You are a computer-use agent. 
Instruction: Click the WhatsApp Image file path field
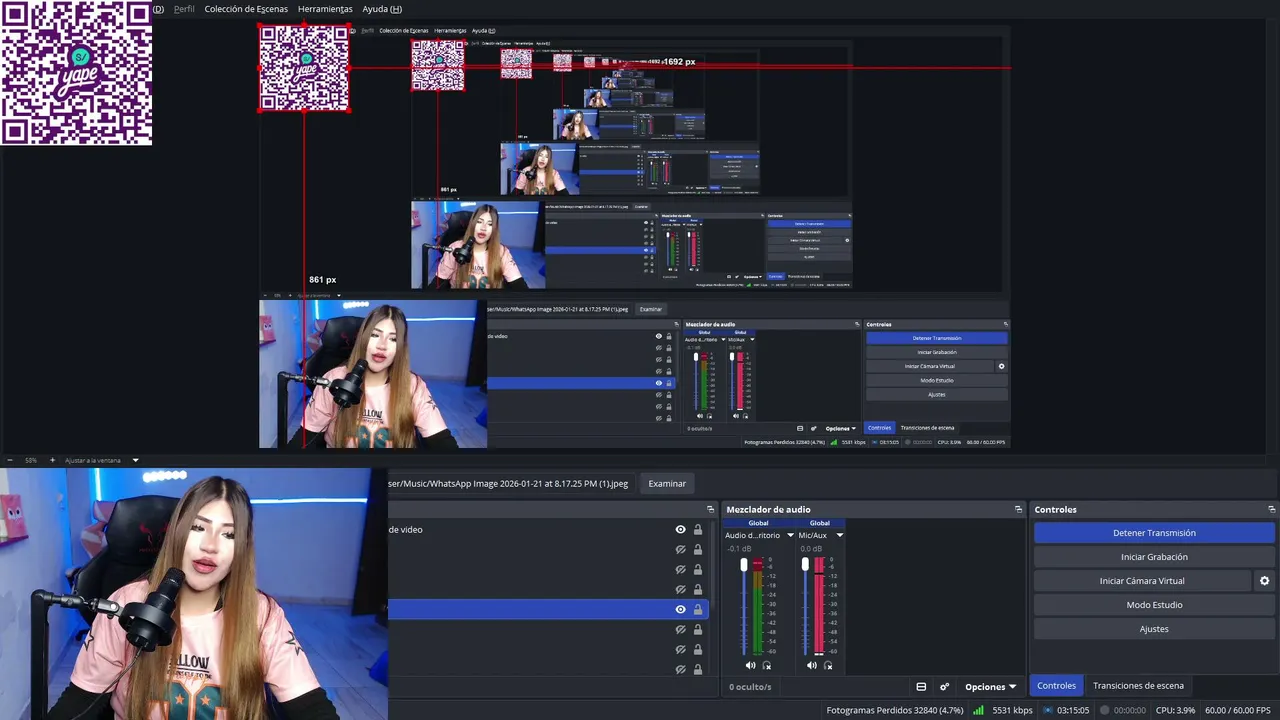[510, 484]
